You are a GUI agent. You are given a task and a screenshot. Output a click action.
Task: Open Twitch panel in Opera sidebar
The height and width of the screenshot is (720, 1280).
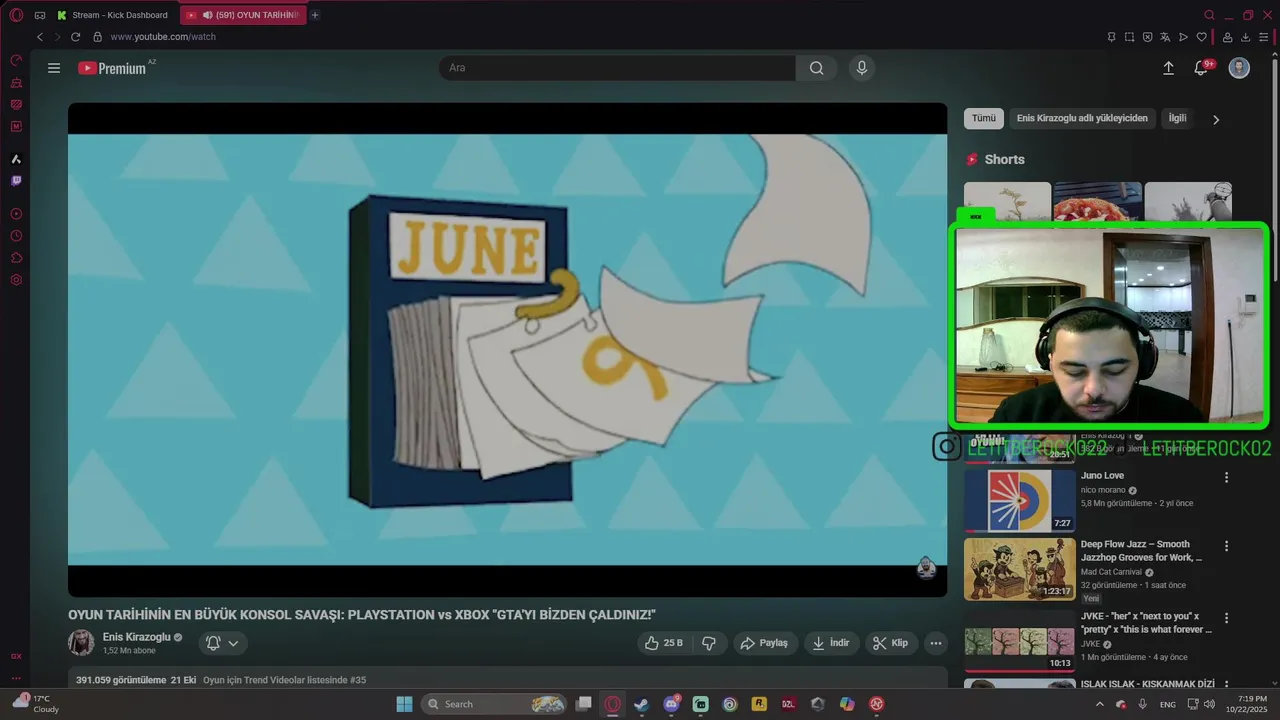coord(16,181)
